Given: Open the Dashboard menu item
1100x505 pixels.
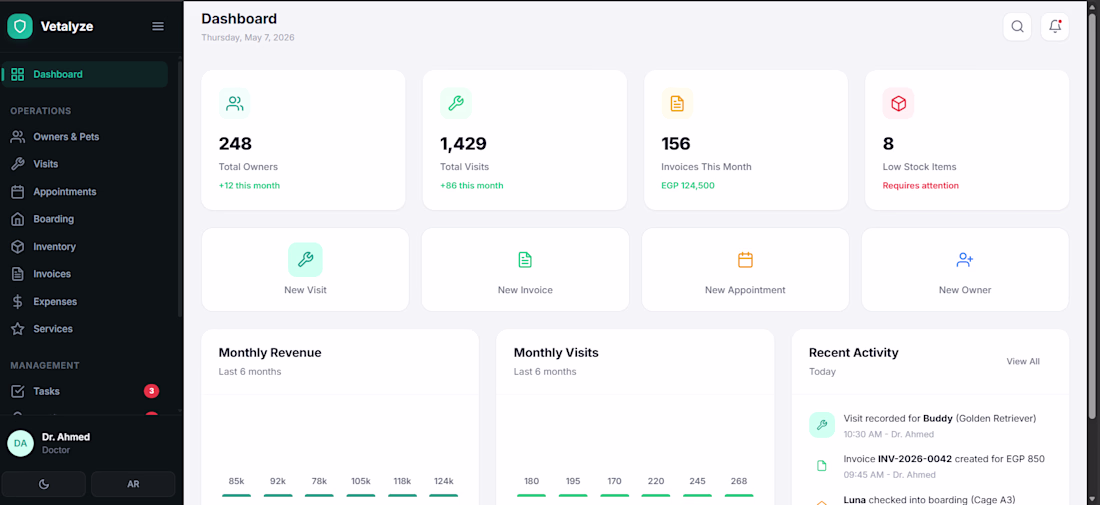Looking at the screenshot, I should (x=85, y=74).
